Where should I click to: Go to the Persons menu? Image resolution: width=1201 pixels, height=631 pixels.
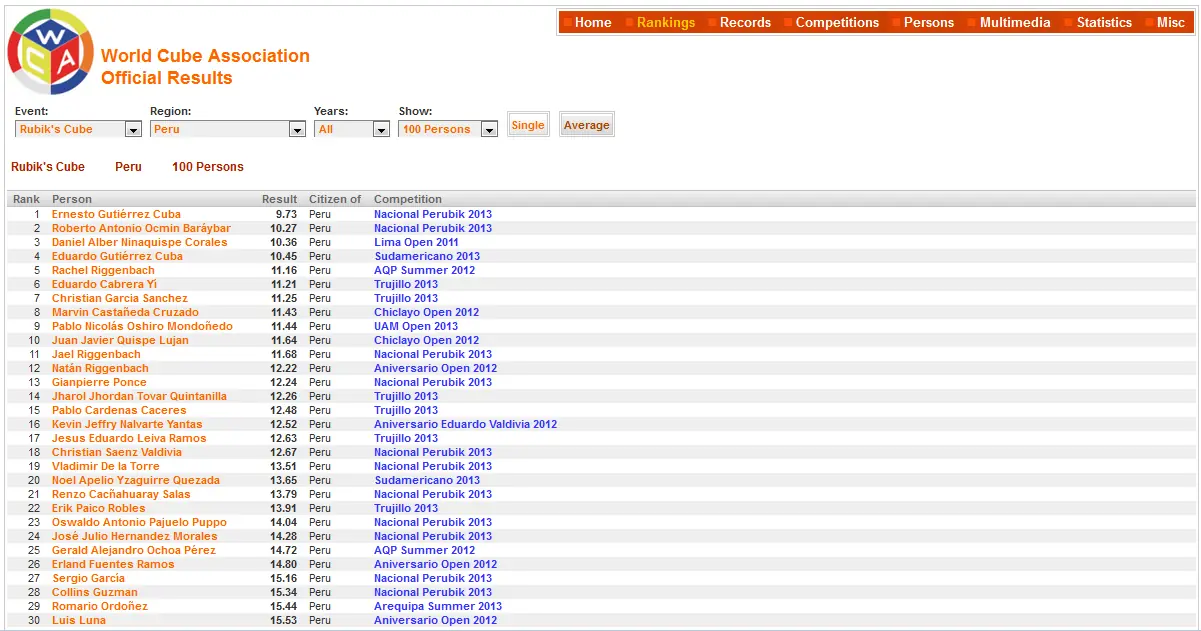pyautogui.click(x=929, y=22)
